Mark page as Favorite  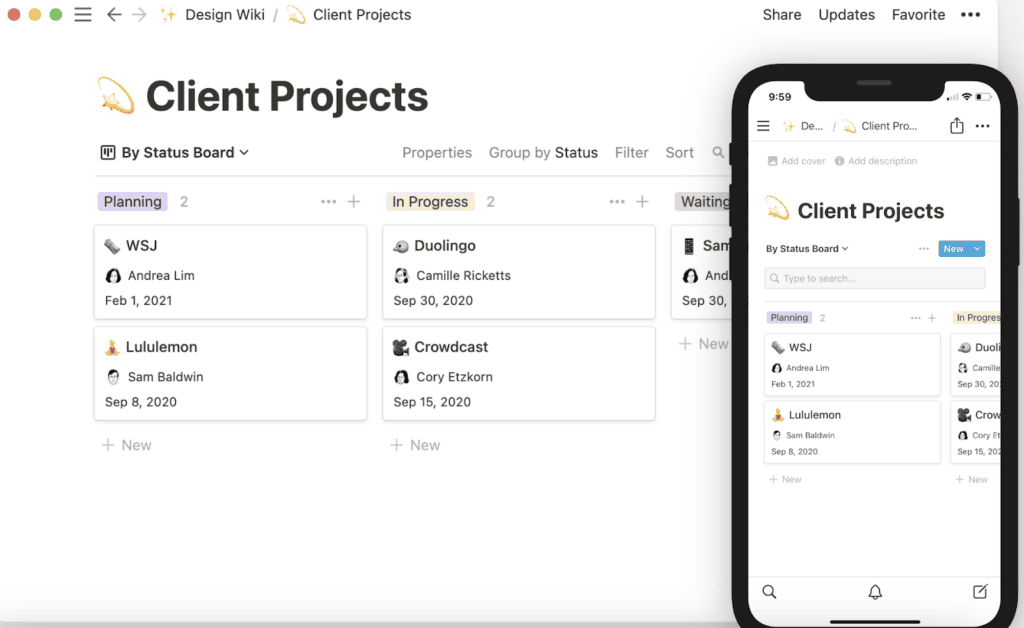click(918, 14)
